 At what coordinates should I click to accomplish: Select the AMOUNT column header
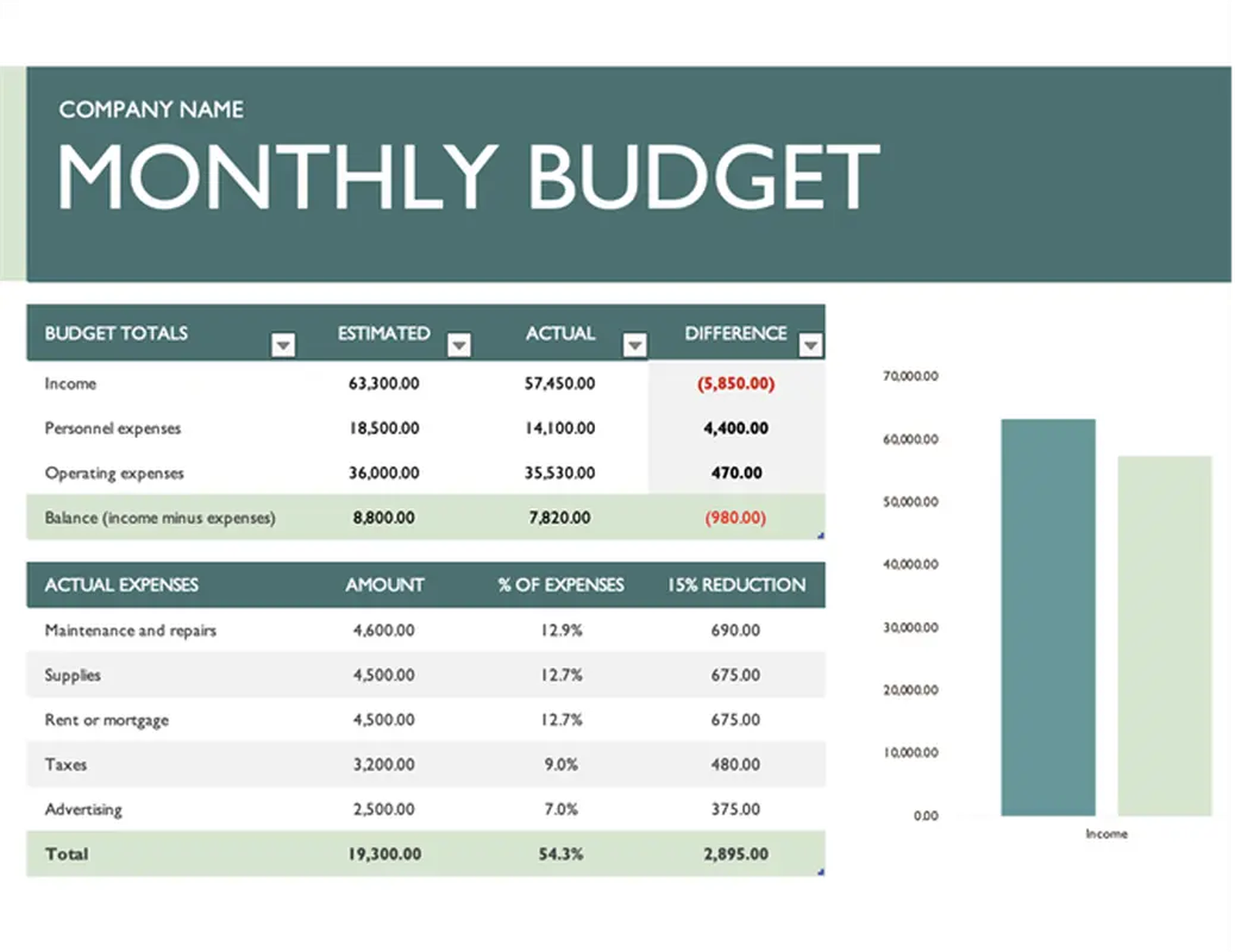click(x=384, y=585)
